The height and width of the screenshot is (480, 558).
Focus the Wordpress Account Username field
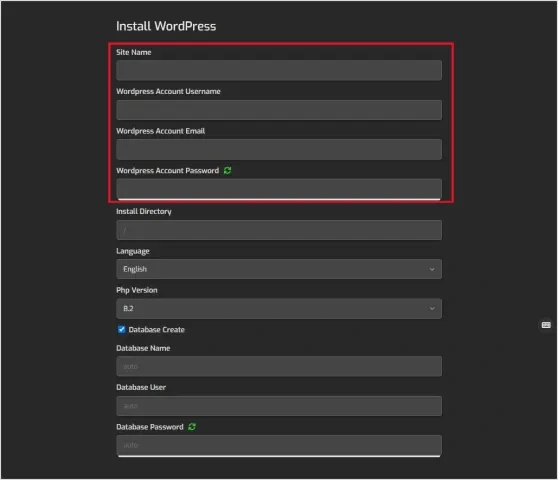(x=279, y=110)
